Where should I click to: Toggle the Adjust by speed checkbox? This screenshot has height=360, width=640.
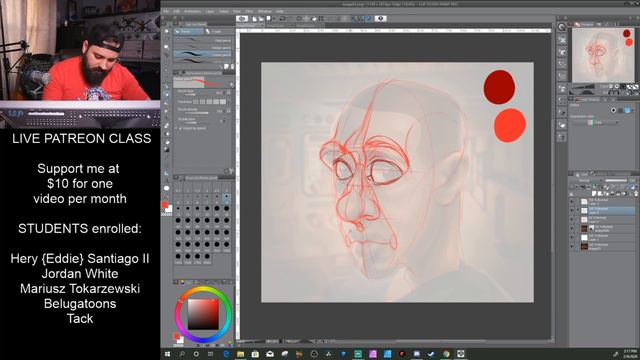point(180,128)
